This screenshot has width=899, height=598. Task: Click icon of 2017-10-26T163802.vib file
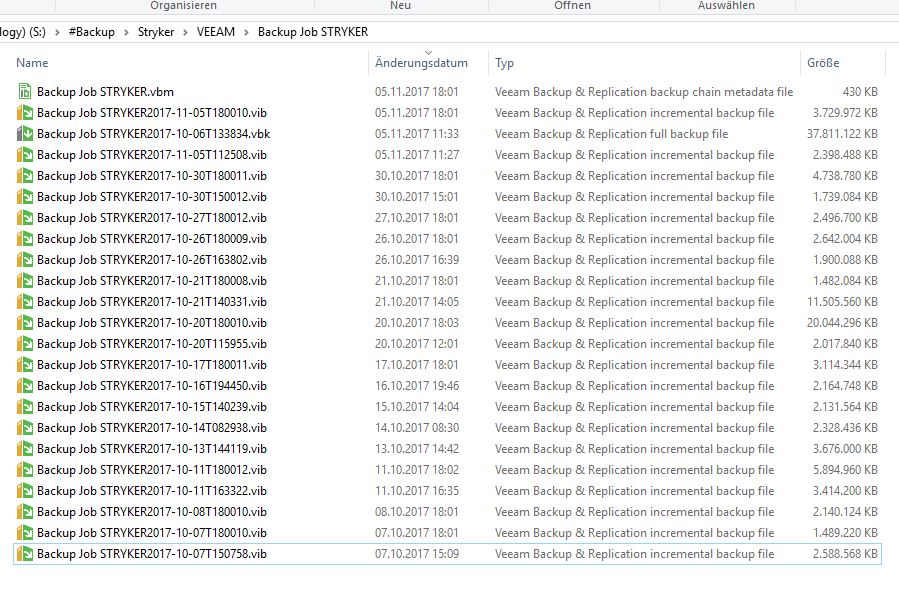tap(25, 260)
